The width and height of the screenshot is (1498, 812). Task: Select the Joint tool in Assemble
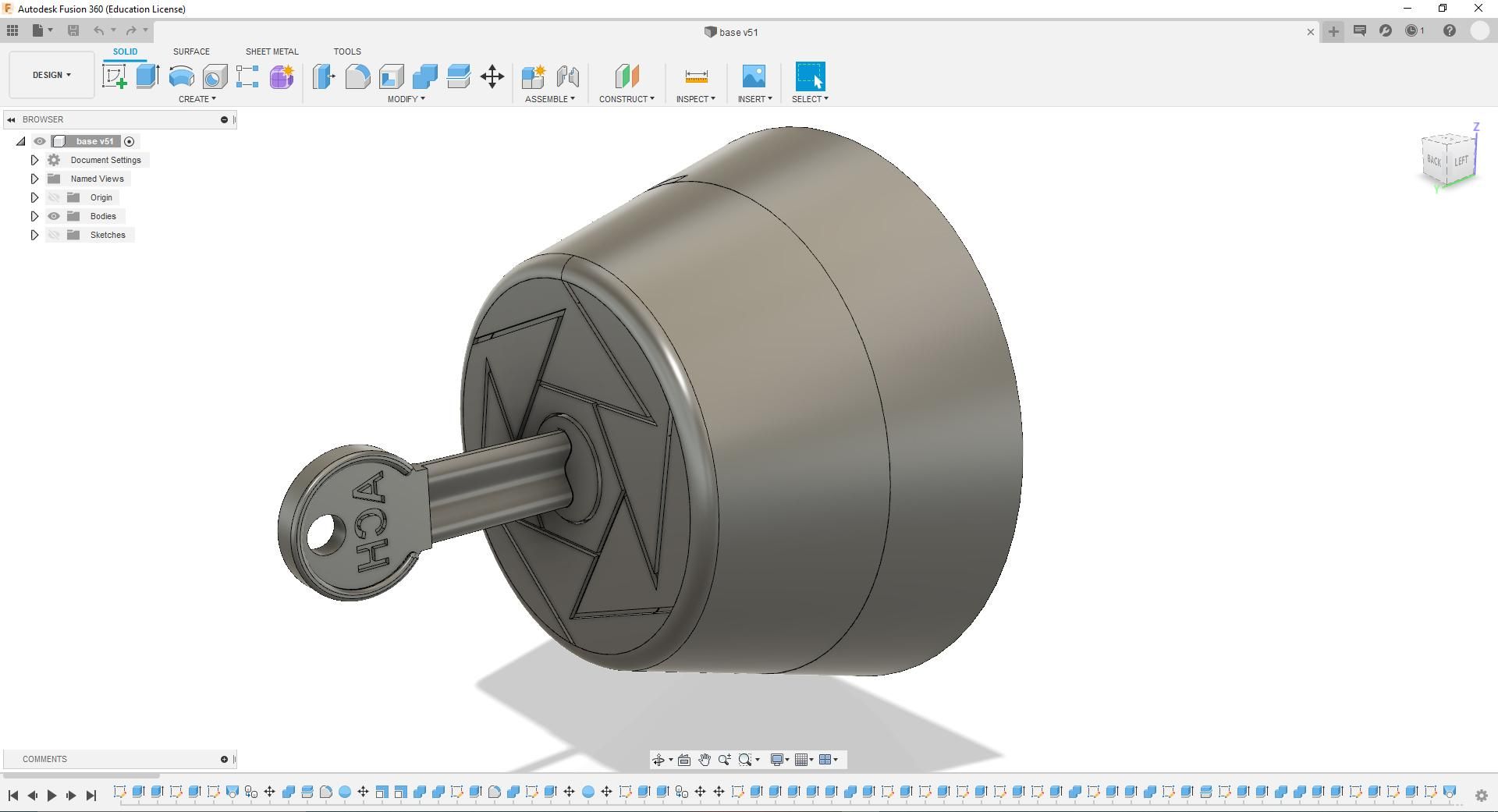[568, 76]
